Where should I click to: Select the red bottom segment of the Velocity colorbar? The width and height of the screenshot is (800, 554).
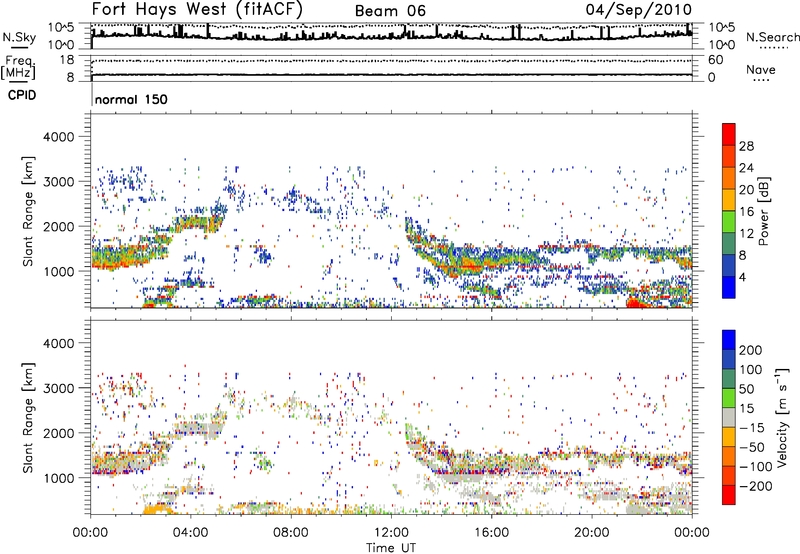(729, 495)
